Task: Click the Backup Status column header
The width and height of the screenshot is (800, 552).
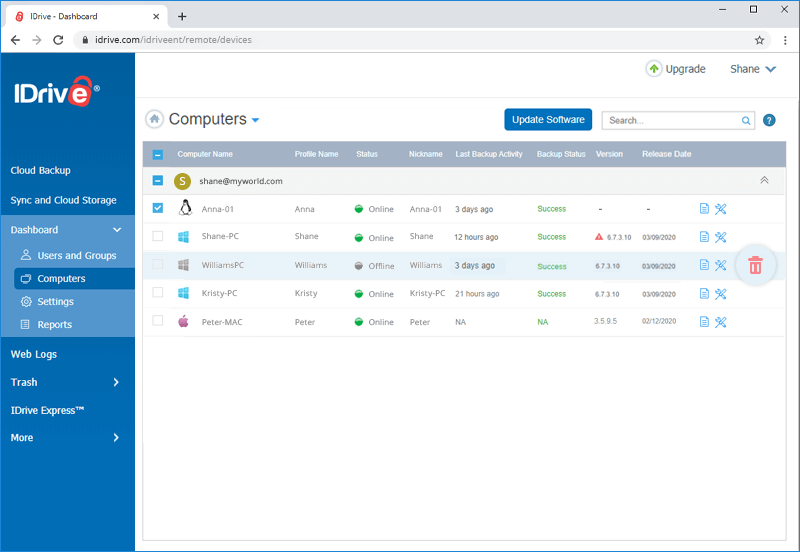Action: click(561, 154)
